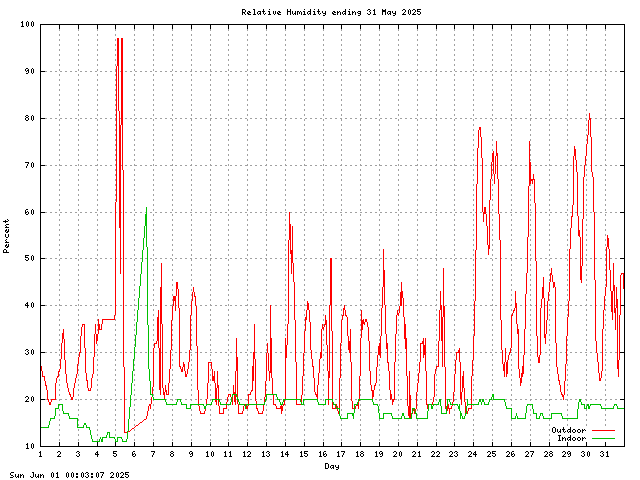The image size is (640, 480).
Task: Click the green indoor peak at 61 percent
Action: [146, 208]
